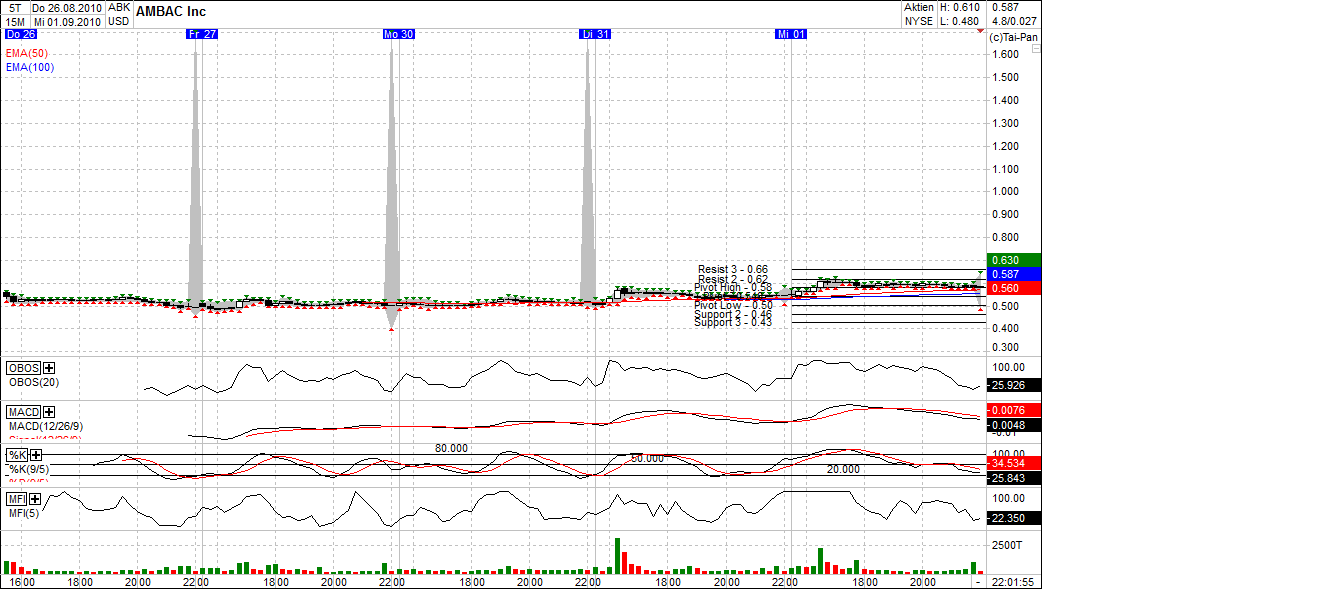Click the 'Mi 01' day marker
1323x589 pixels.
791,34
